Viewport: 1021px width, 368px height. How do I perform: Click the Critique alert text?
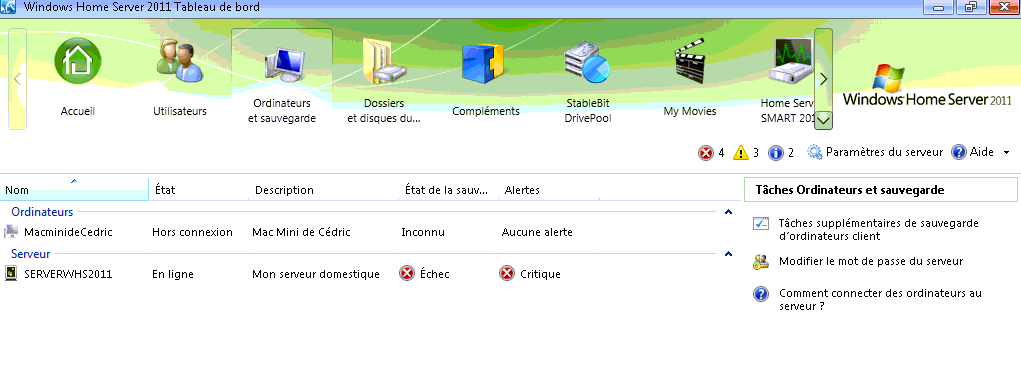click(540, 274)
